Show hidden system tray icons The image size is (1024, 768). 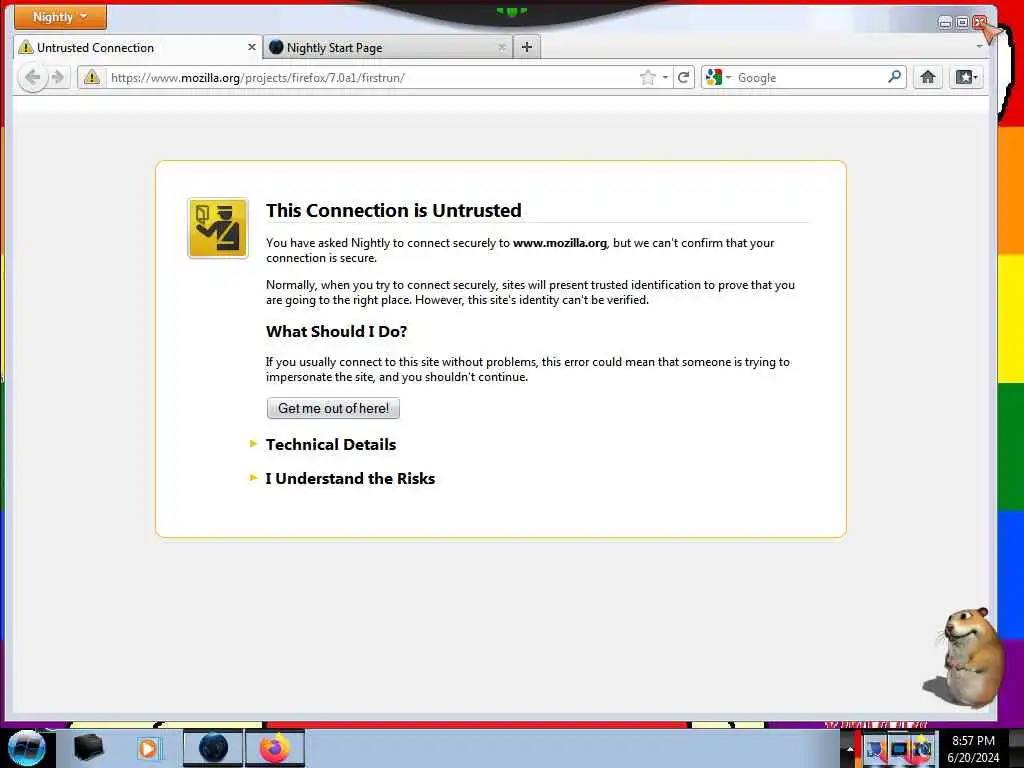pyautogui.click(x=850, y=749)
